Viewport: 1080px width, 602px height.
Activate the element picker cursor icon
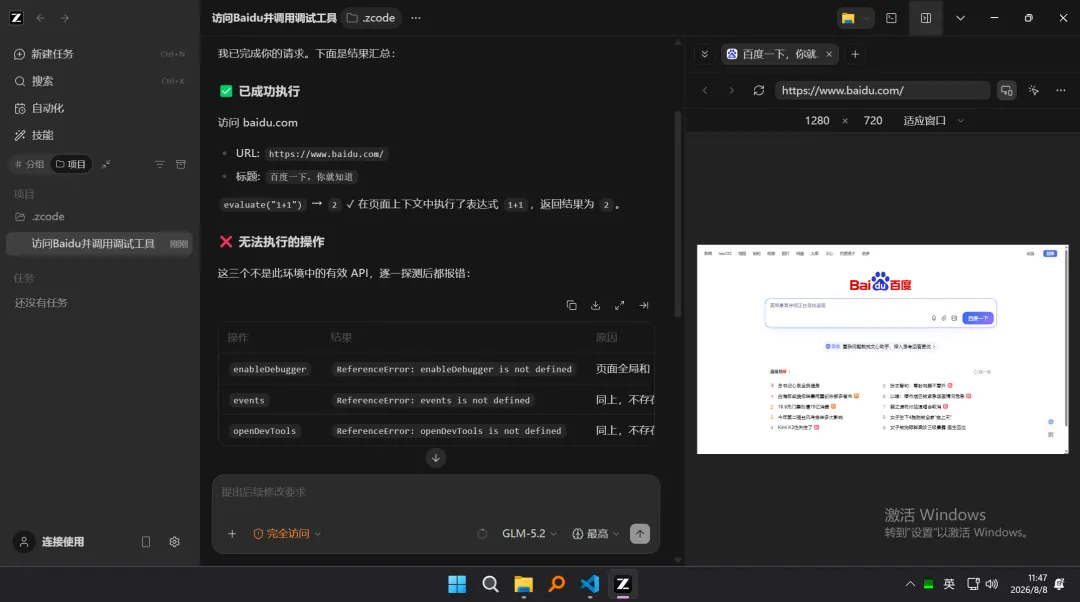[1034, 90]
